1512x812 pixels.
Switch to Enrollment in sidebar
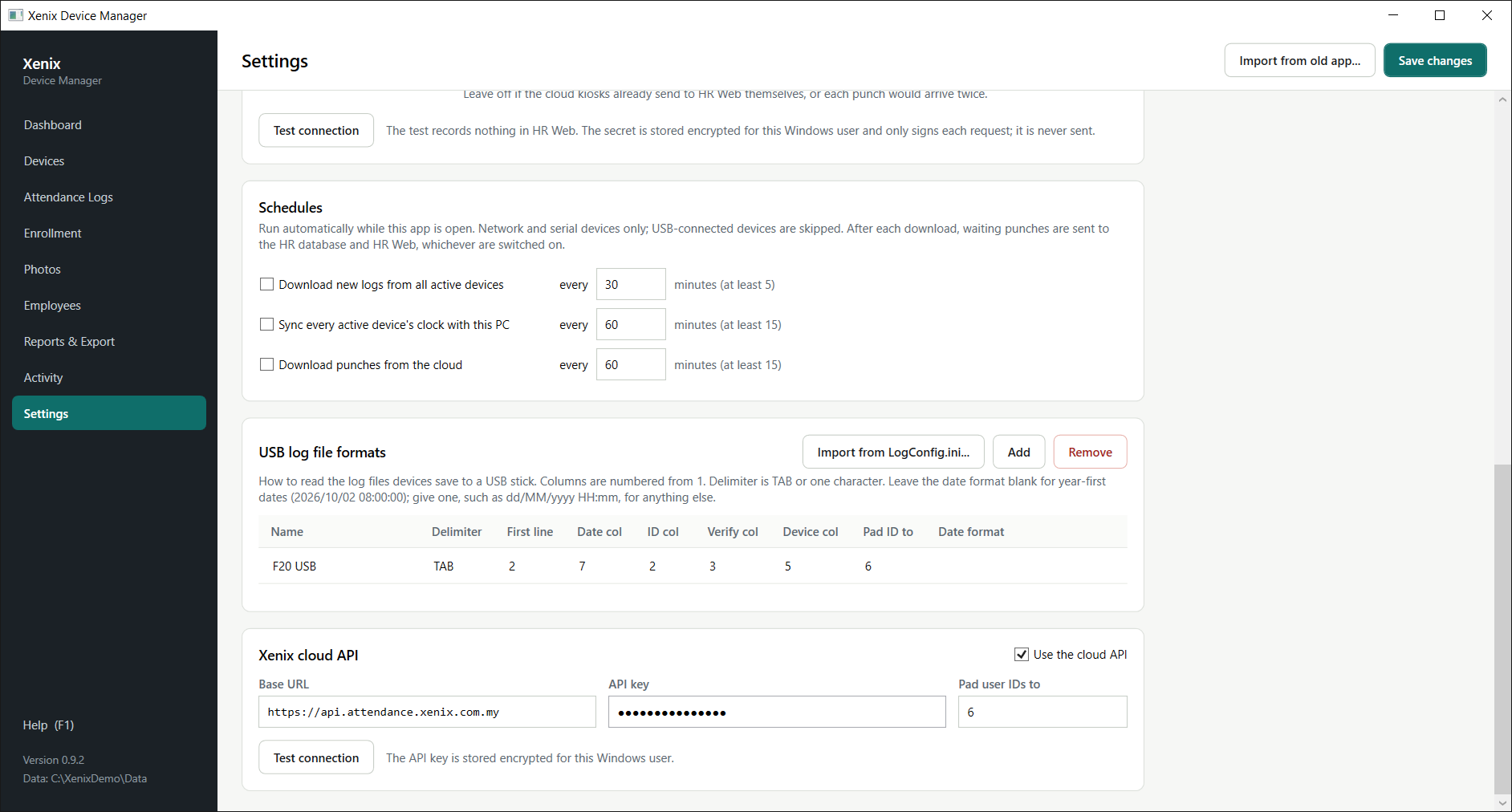(x=109, y=233)
